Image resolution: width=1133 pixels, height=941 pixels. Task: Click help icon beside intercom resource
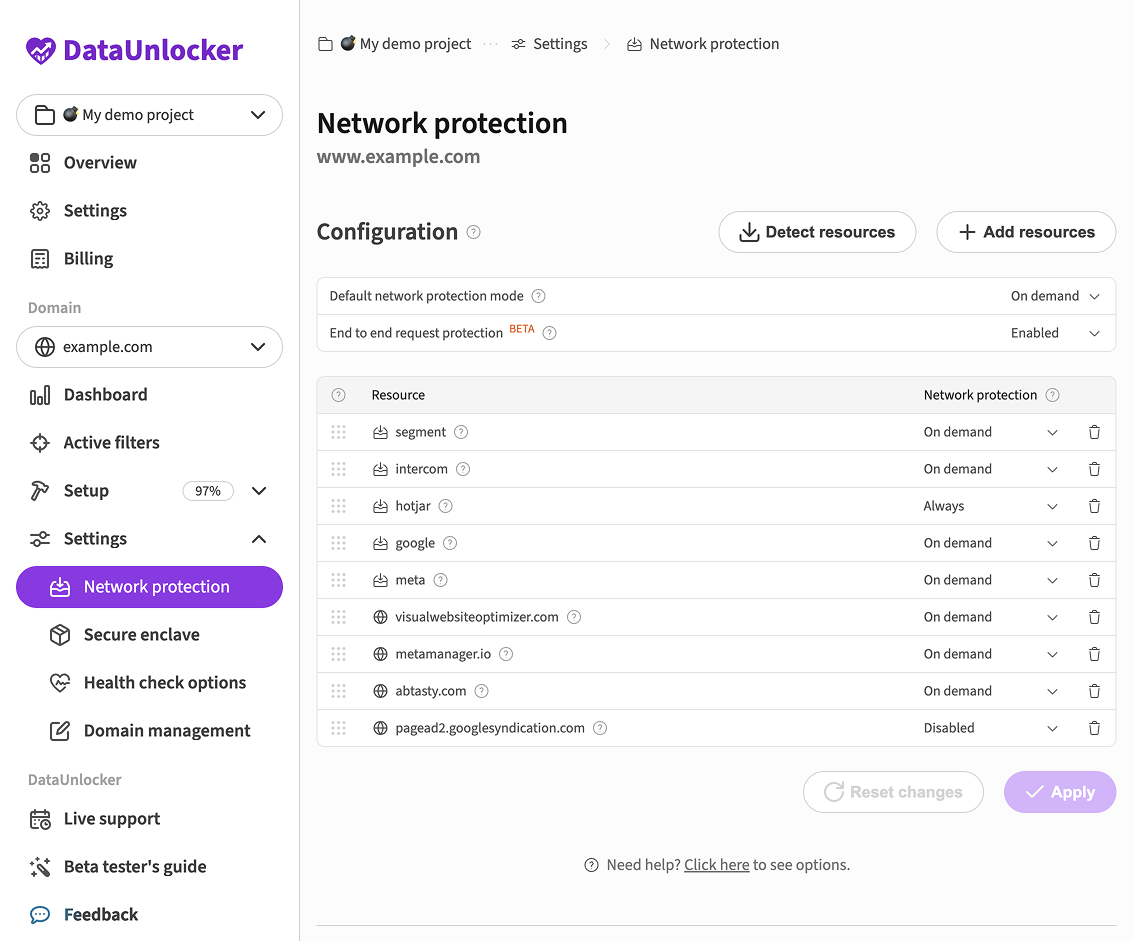click(x=463, y=469)
